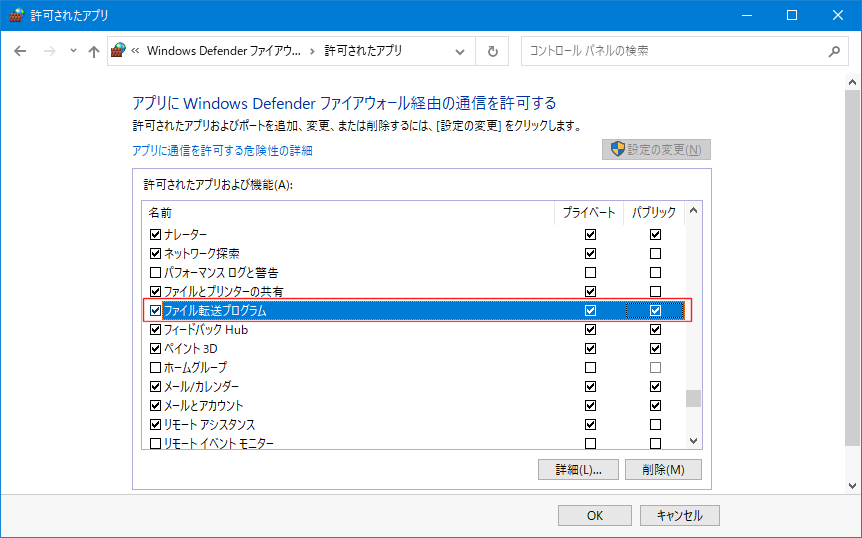
Task: Uncheck メールとアカウント private checkbox
Action: [590, 406]
